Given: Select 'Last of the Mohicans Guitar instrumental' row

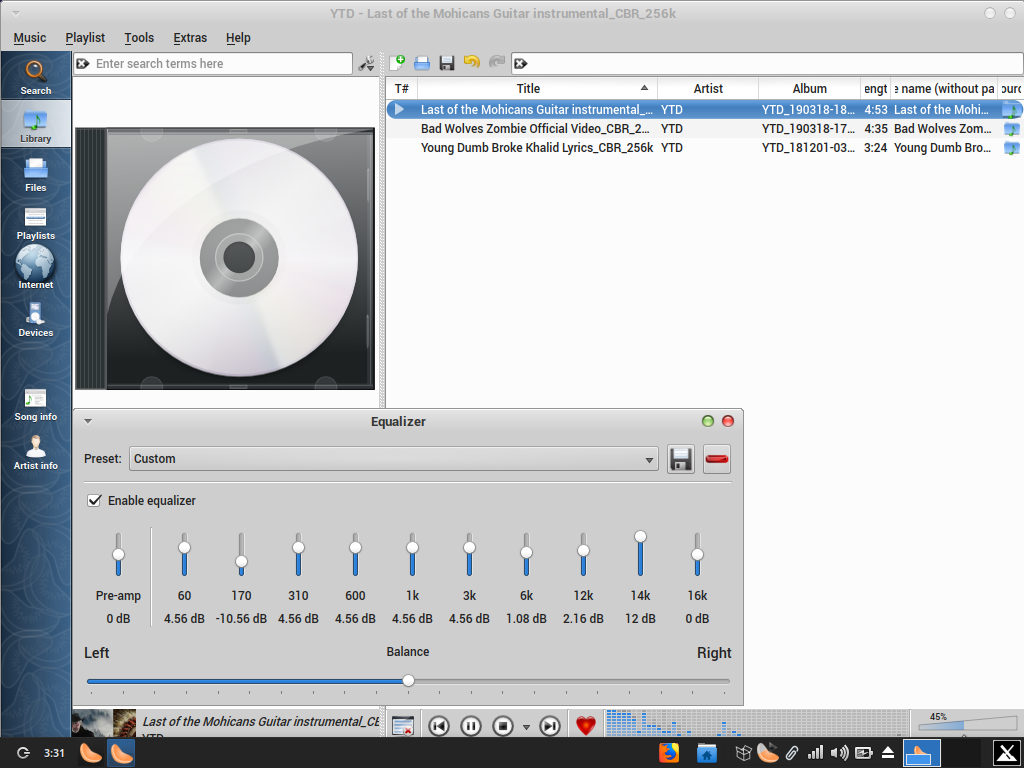Looking at the screenshot, I should 703,109.
